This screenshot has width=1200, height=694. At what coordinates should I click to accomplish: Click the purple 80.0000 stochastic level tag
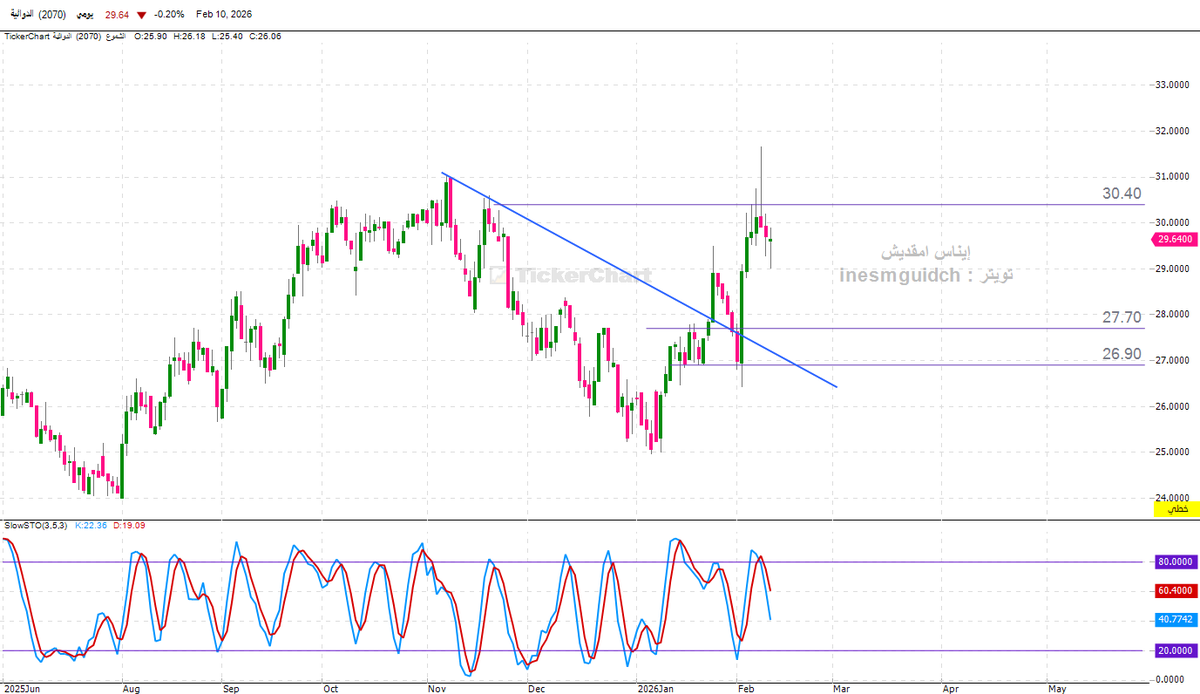1177,562
